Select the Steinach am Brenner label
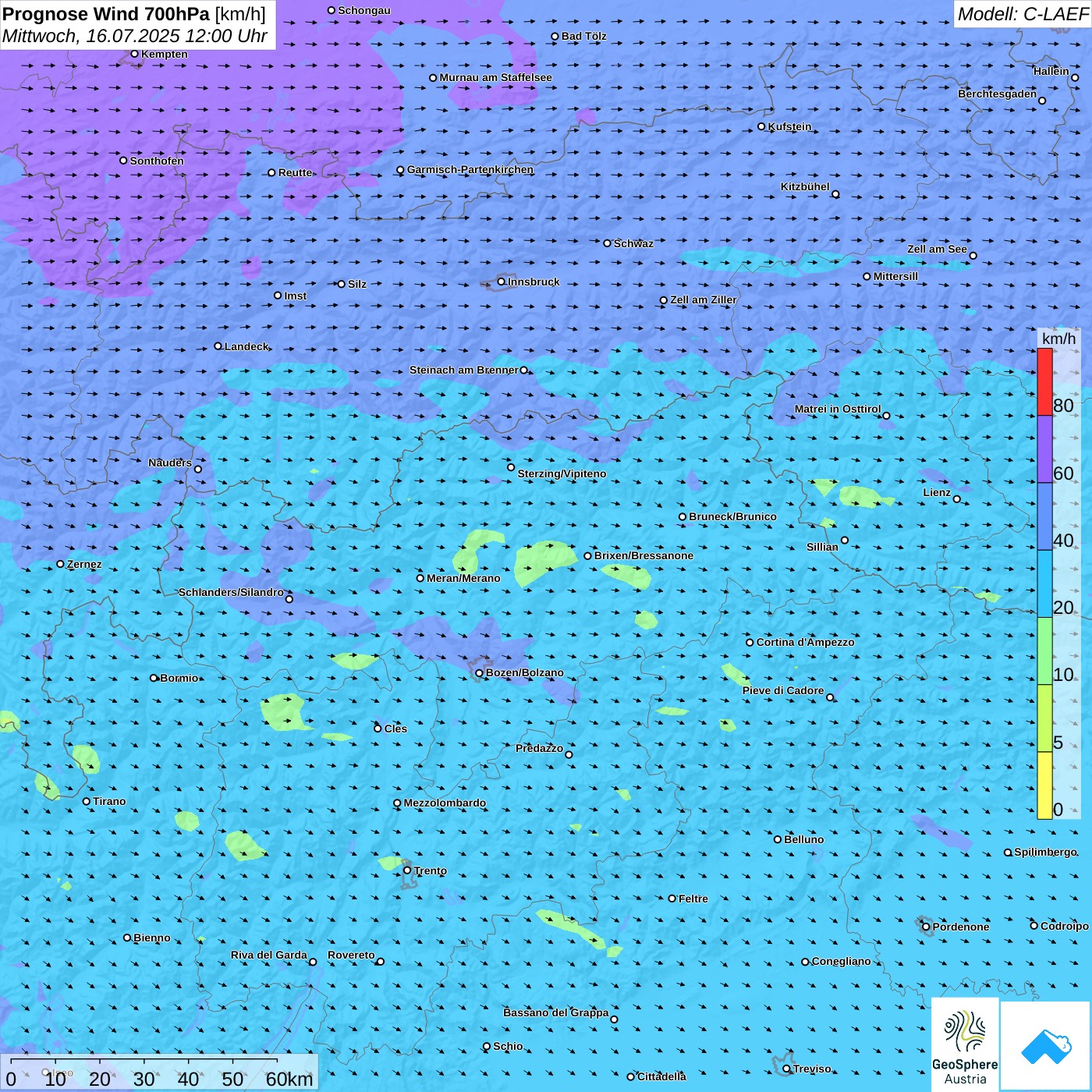1092x1092 pixels. tap(463, 370)
